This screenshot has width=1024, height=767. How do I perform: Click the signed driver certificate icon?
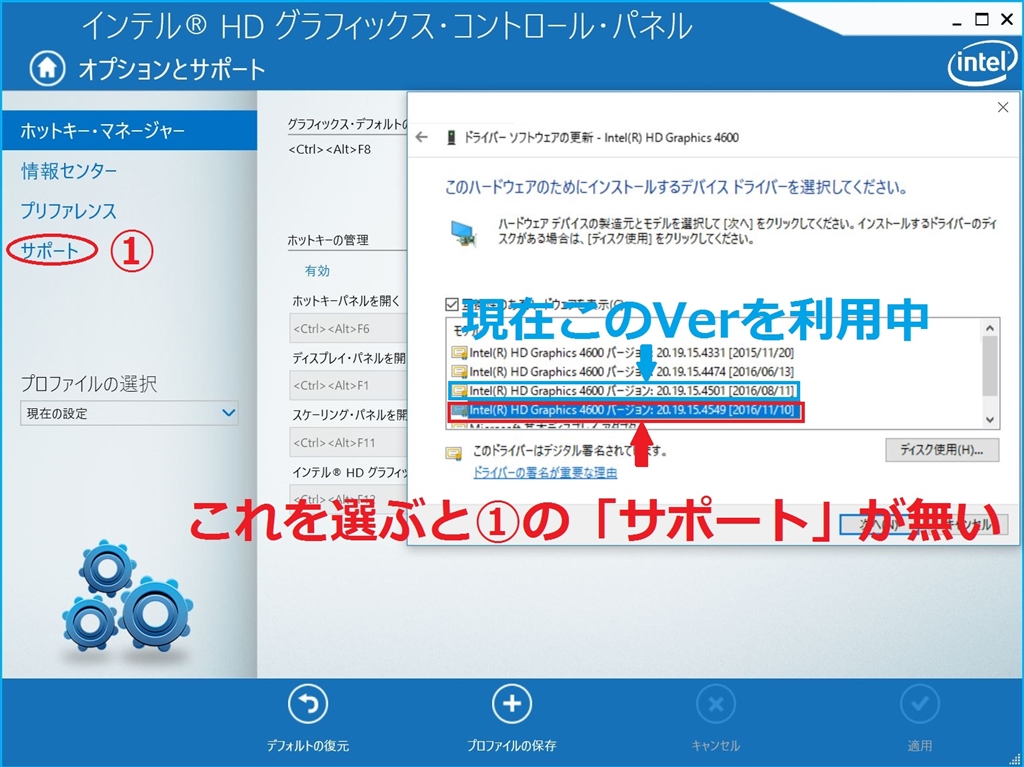pyautogui.click(x=454, y=453)
